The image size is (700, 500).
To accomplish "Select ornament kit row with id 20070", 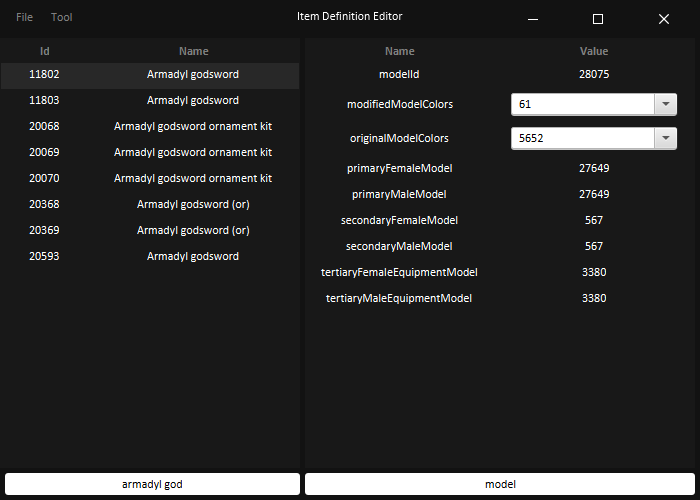I will click(x=150, y=178).
